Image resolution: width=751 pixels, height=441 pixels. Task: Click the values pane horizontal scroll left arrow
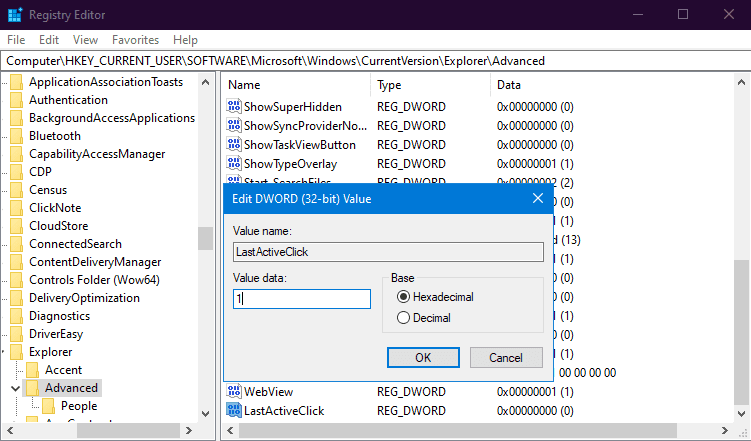230,430
